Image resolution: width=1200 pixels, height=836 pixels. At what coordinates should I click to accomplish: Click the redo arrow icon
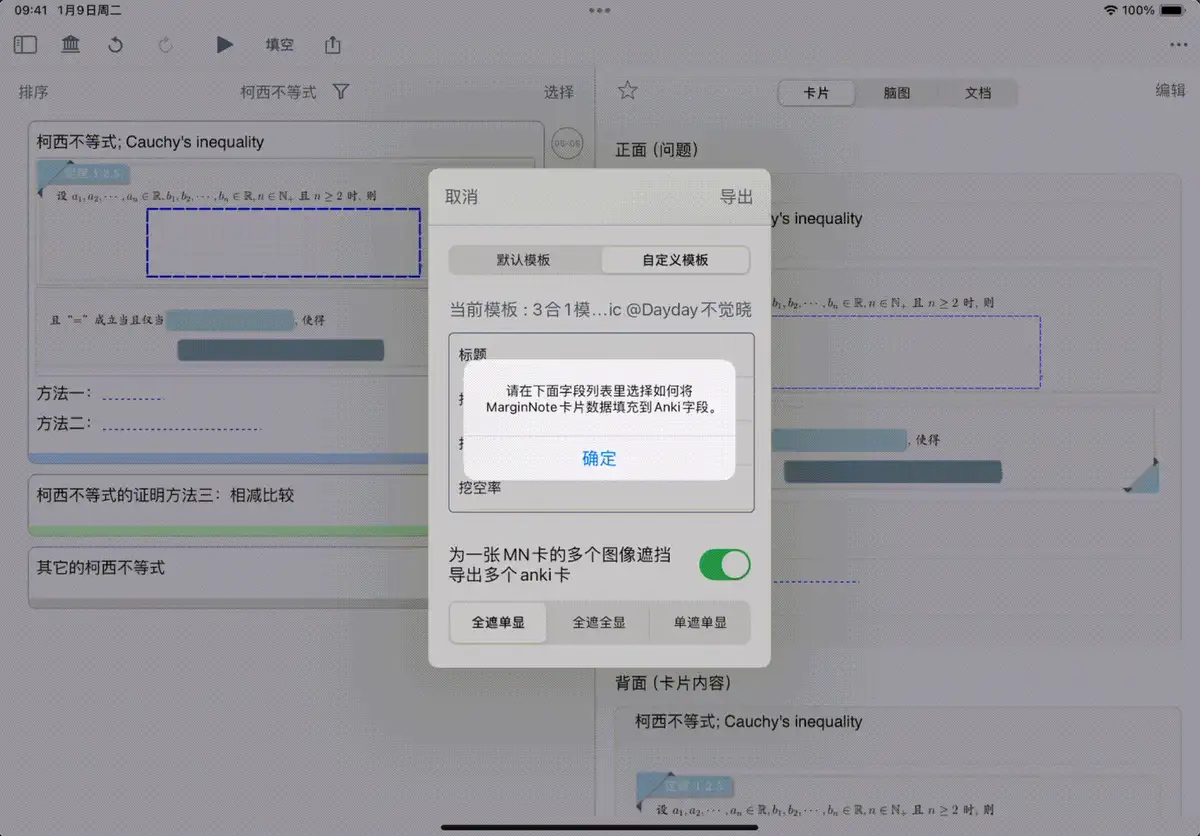coord(165,45)
